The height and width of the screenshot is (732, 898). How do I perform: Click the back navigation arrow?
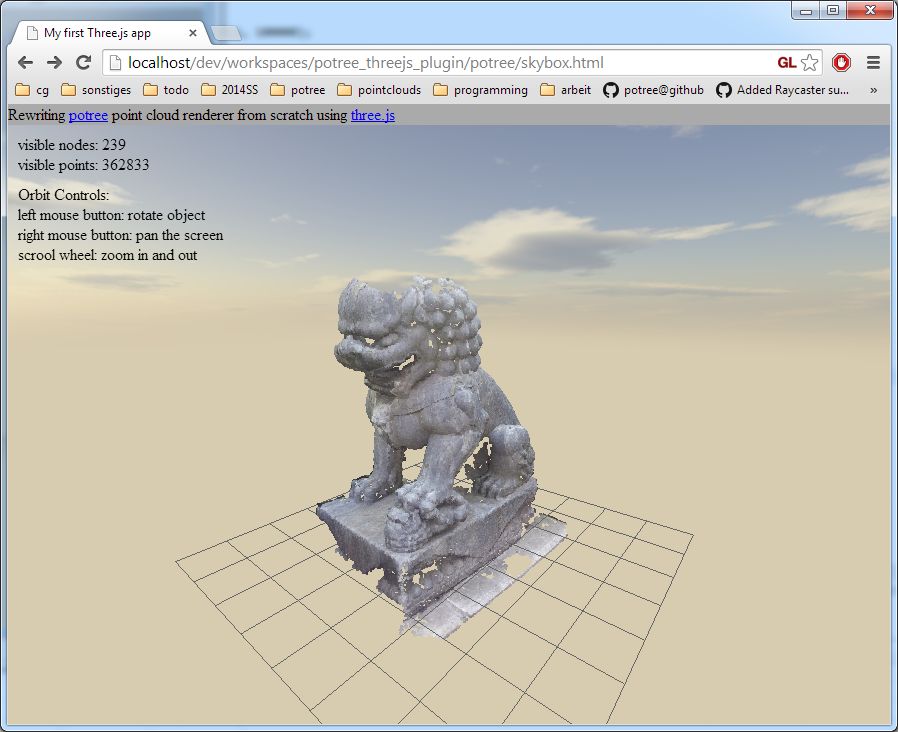pyautogui.click(x=24, y=61)
